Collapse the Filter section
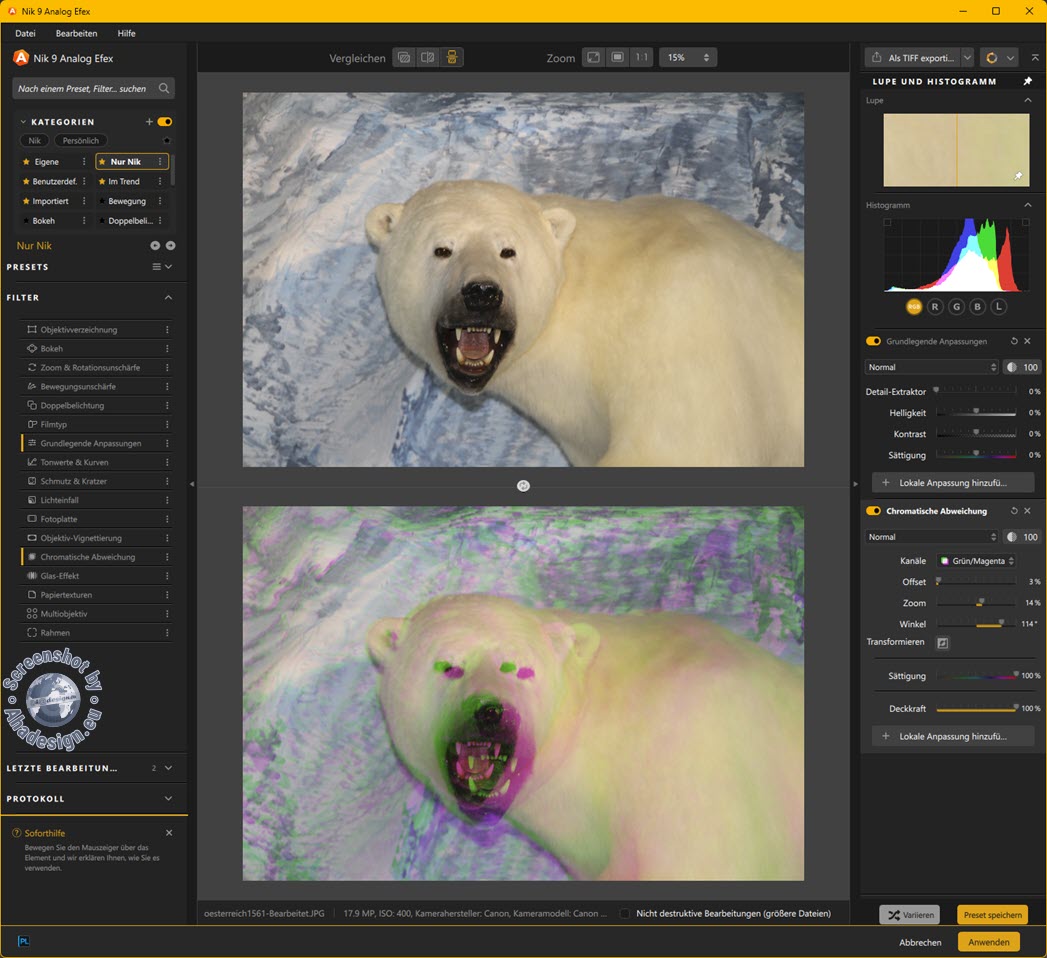 [168, 297]
